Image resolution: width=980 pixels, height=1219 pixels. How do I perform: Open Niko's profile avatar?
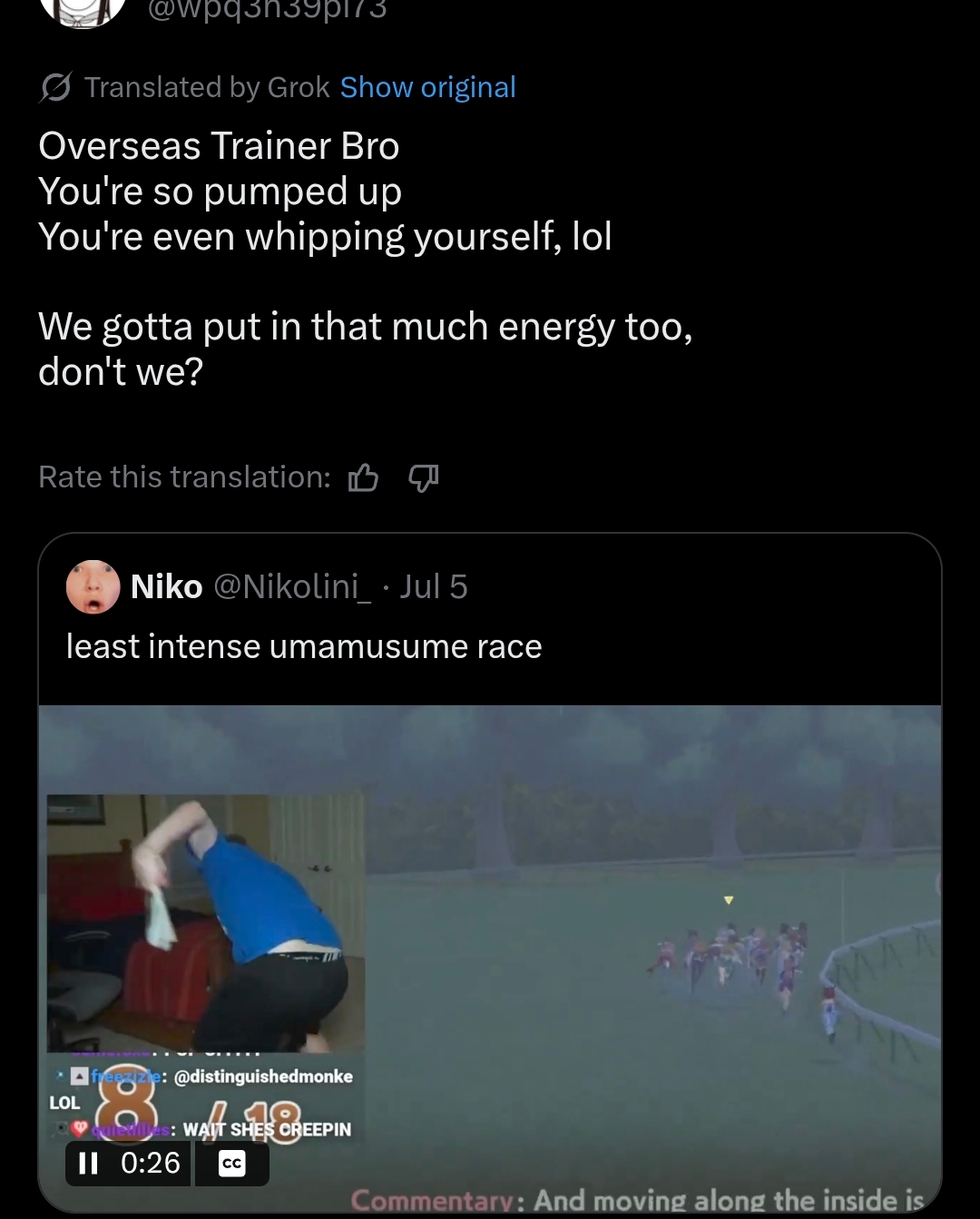tap(93, 586)
